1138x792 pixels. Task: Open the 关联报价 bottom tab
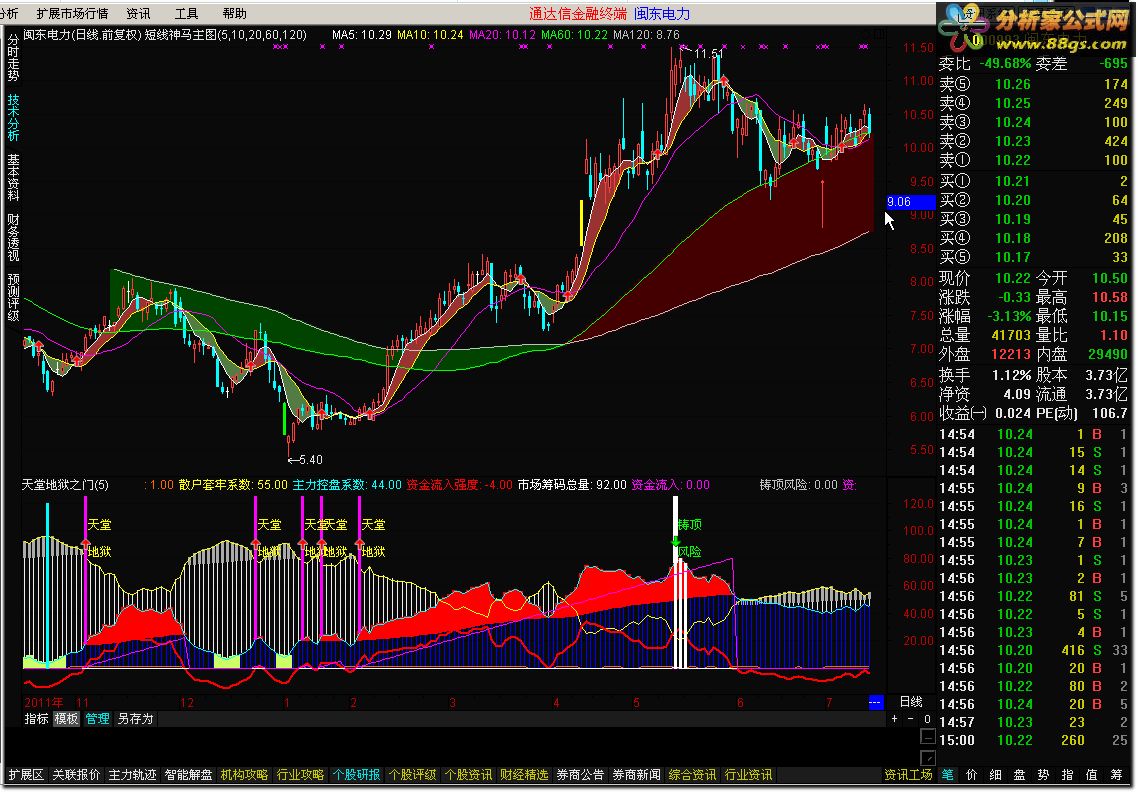[x=76, y=775]
